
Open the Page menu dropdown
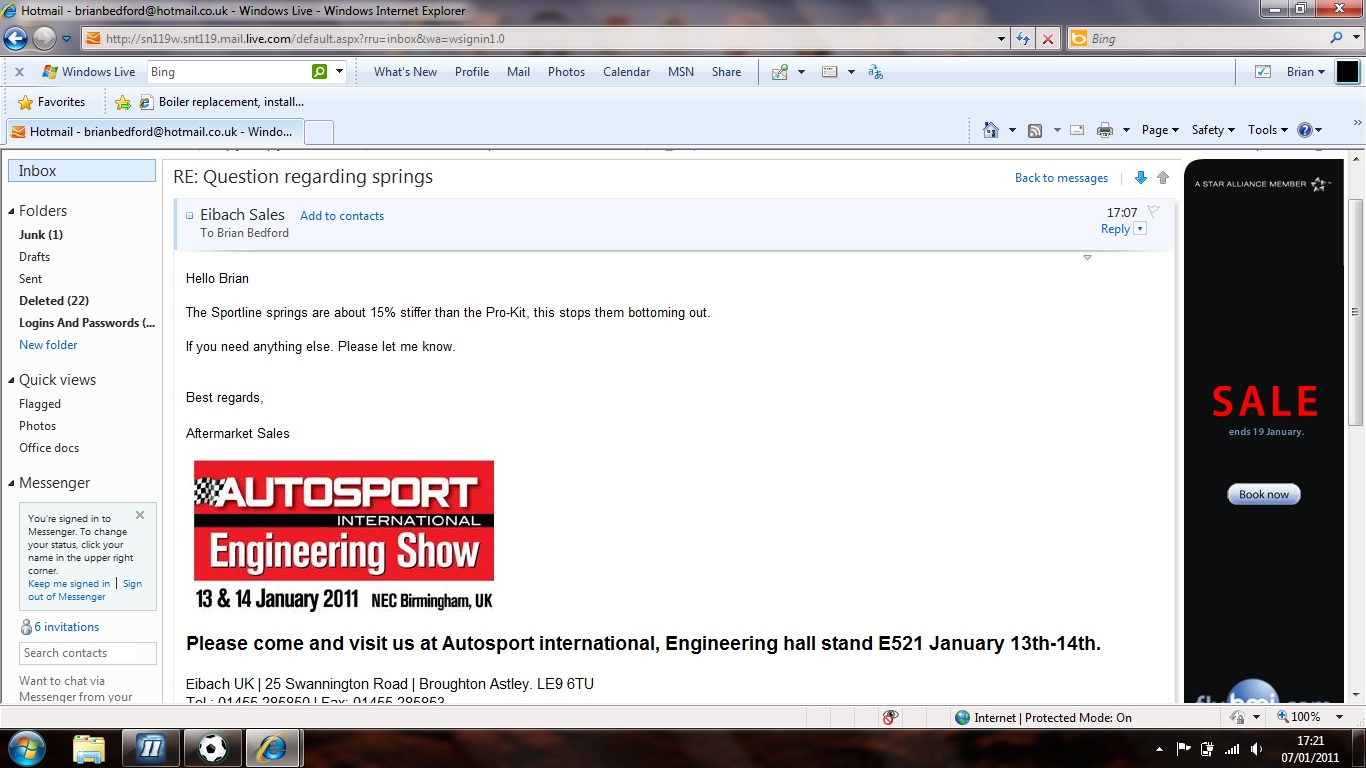(x=1160, y=130)
